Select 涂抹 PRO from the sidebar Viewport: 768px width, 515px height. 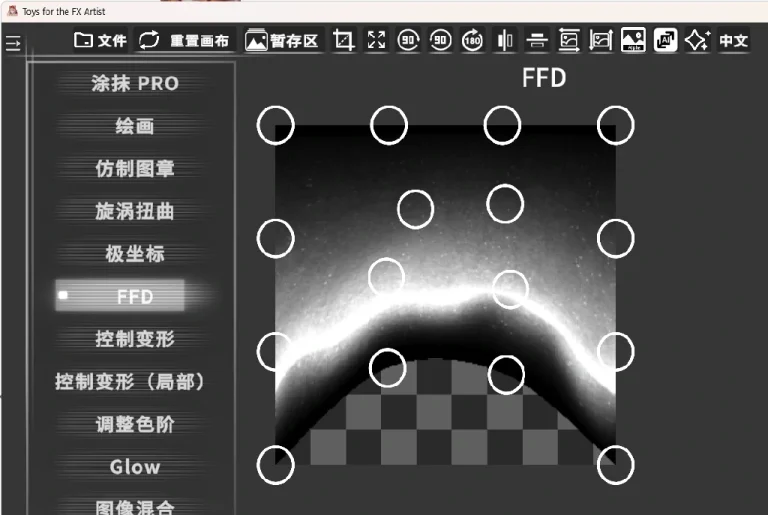point(135,84)
